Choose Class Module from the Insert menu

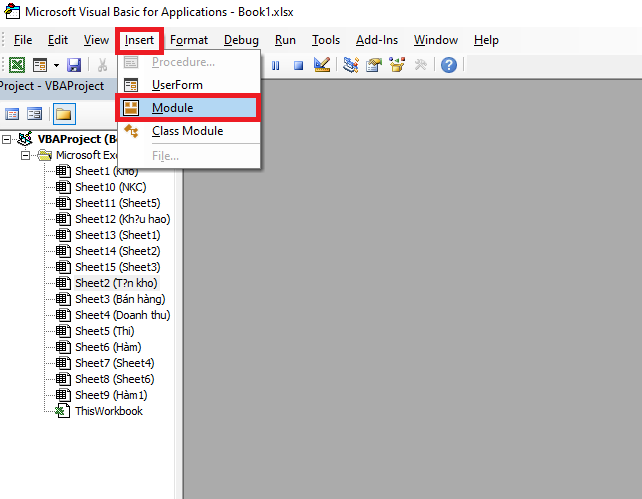[189, 131]
